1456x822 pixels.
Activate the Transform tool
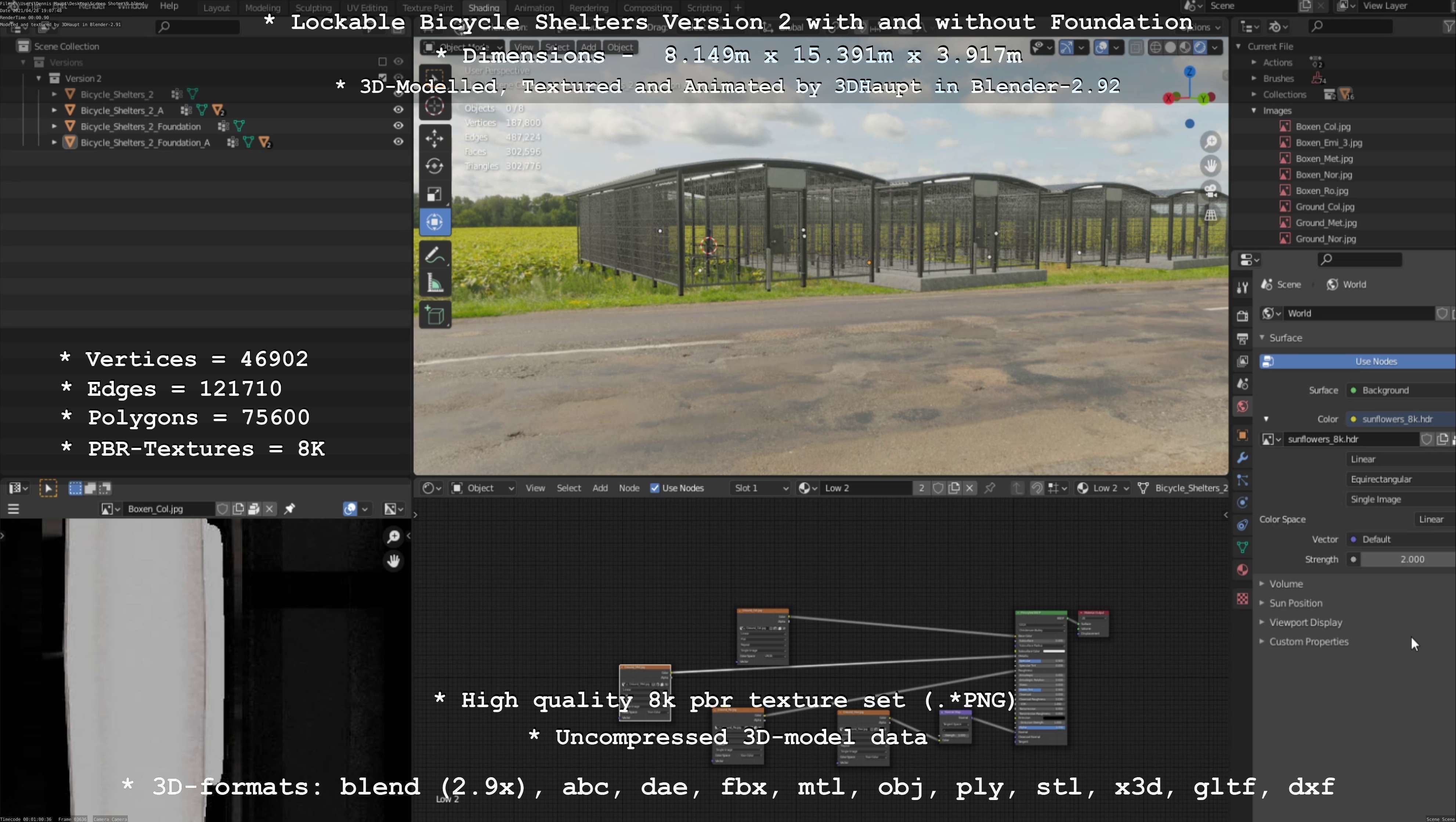coord(434,222)
